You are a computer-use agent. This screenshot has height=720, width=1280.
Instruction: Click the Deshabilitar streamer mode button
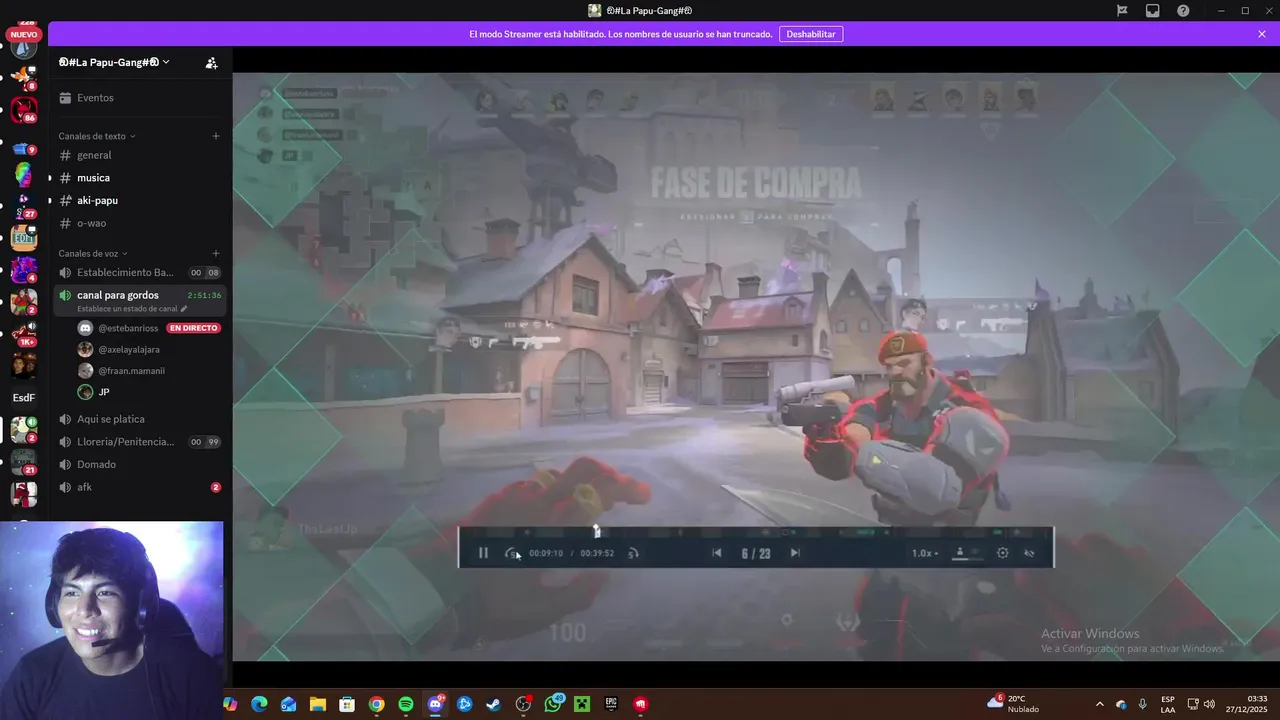[811, 34]
